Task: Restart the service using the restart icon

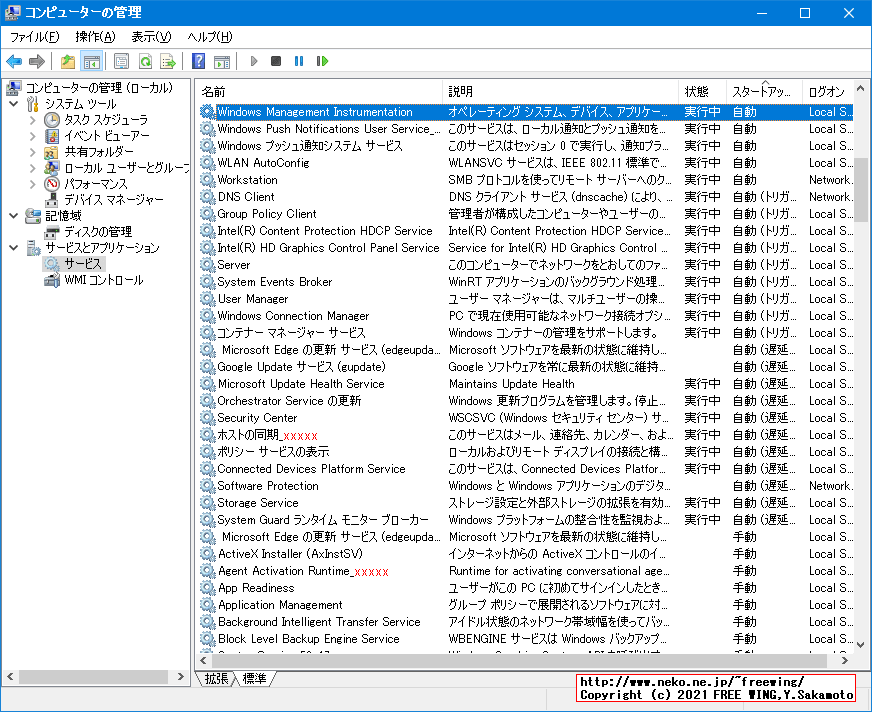Action: point(321,61)
